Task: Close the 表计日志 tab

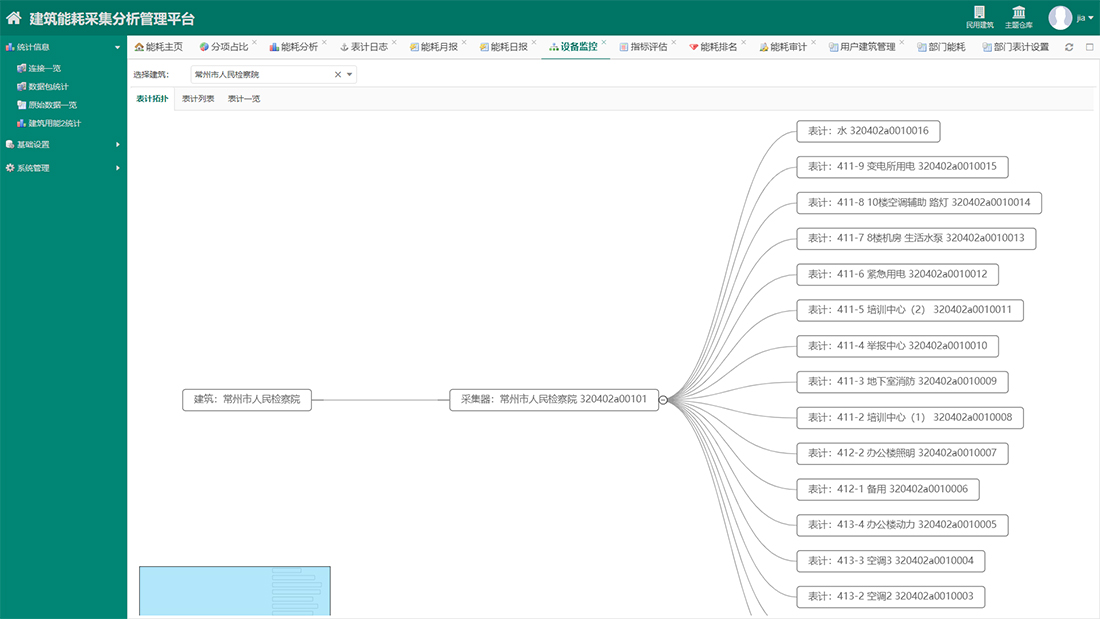Action: point(394,42)
